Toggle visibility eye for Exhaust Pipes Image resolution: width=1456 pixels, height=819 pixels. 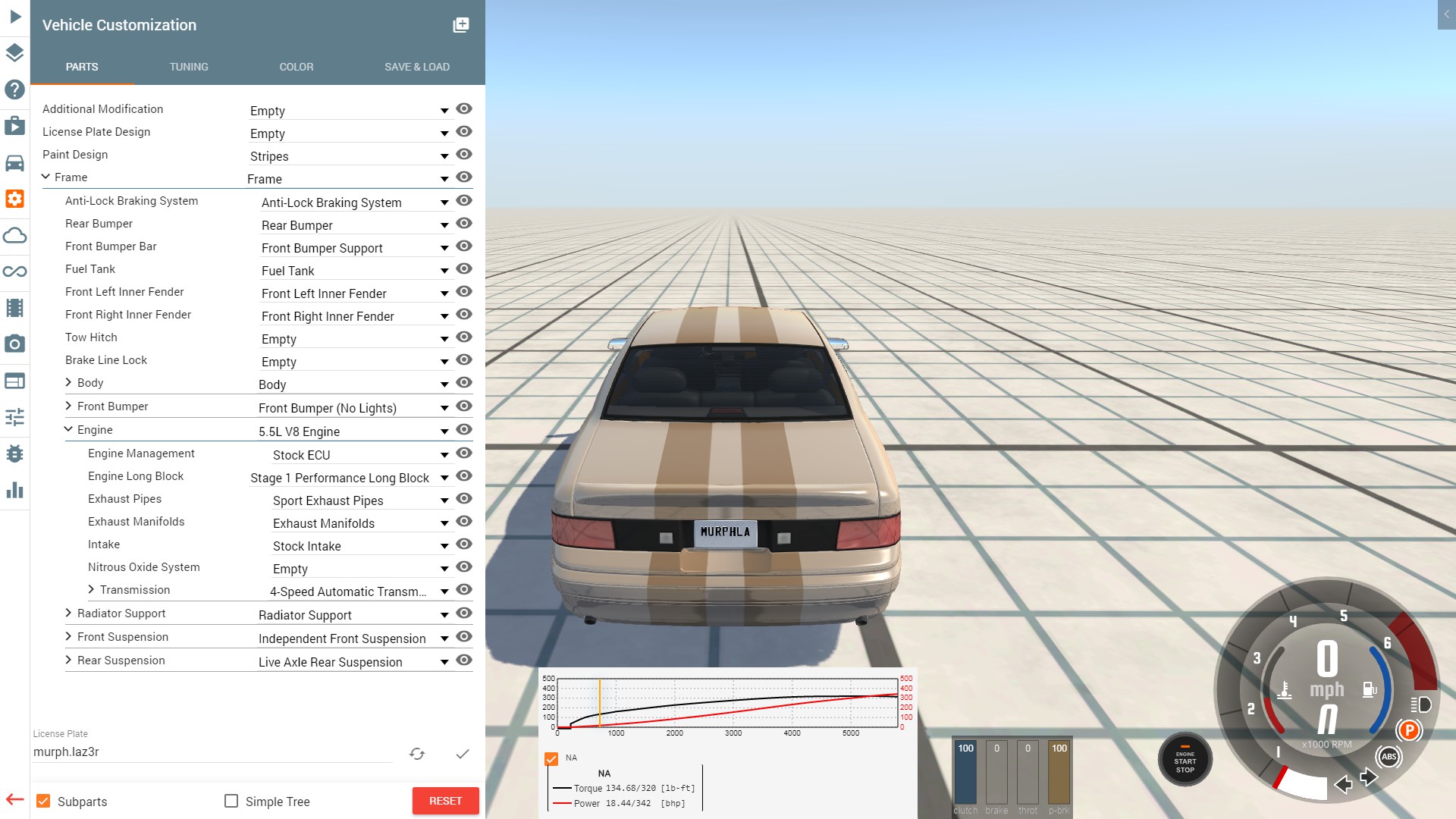(x=464, y=499)
